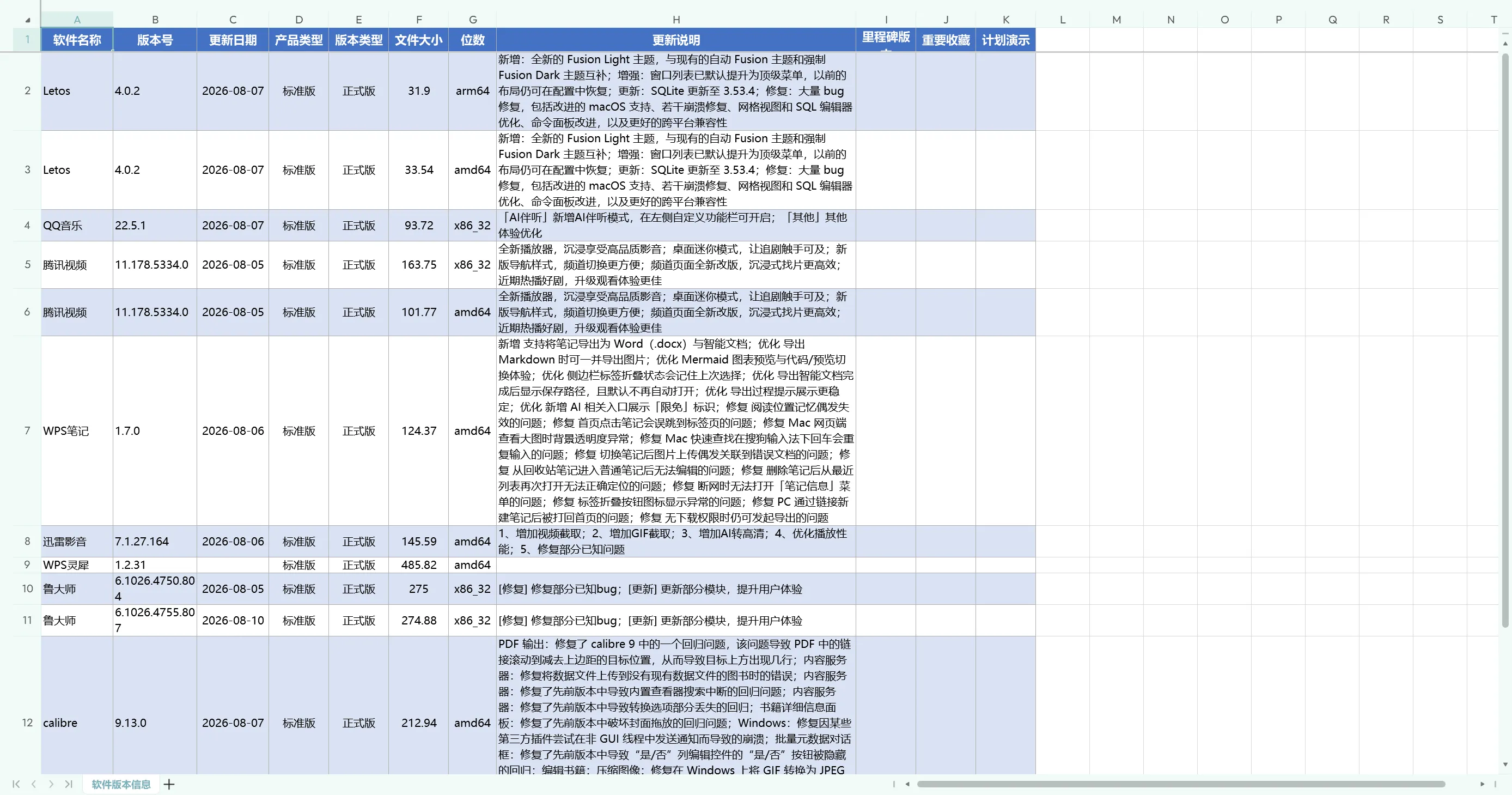Viewport: 1512px width, 795px height.
Task: Select file size cell 274.88
Action: pyautogui.click(x=418, y=620)
